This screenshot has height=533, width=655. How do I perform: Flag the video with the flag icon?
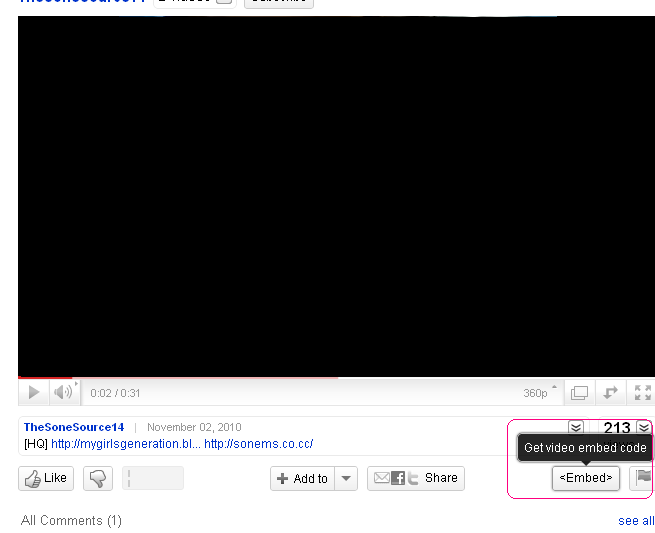[x=642, y=478]
